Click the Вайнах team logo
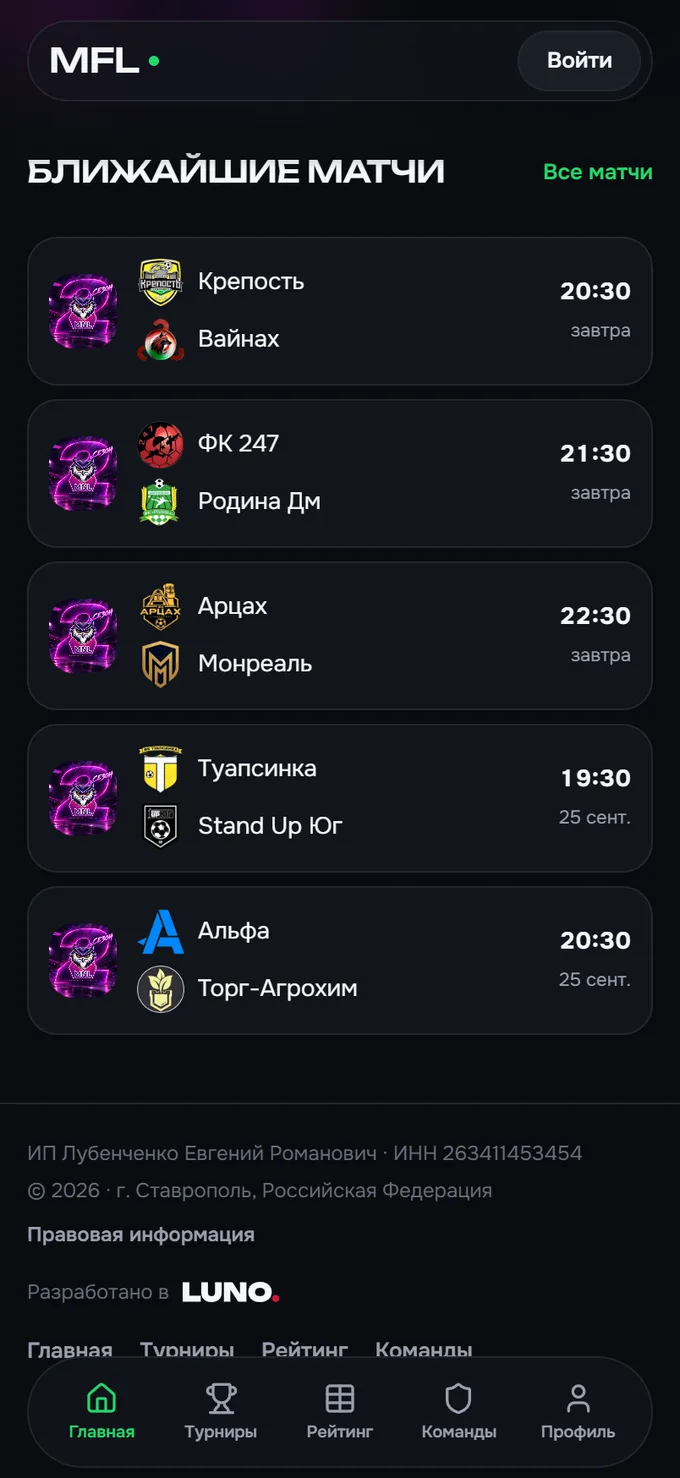This screenshot has width=680, height=1478. pos(160,339)
